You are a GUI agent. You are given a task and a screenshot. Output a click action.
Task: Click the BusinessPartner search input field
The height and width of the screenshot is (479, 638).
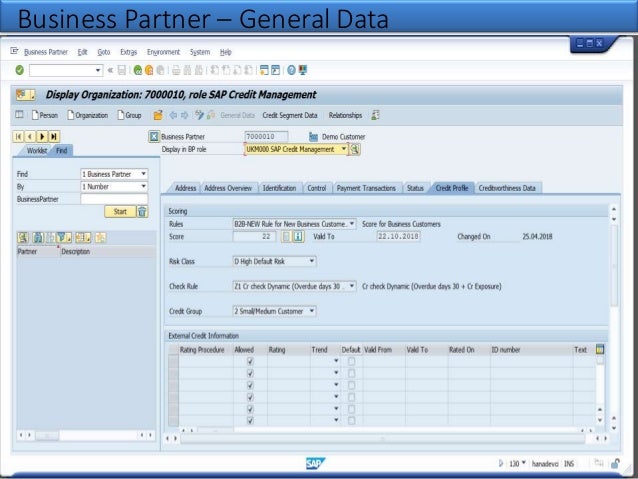[114, 199]
